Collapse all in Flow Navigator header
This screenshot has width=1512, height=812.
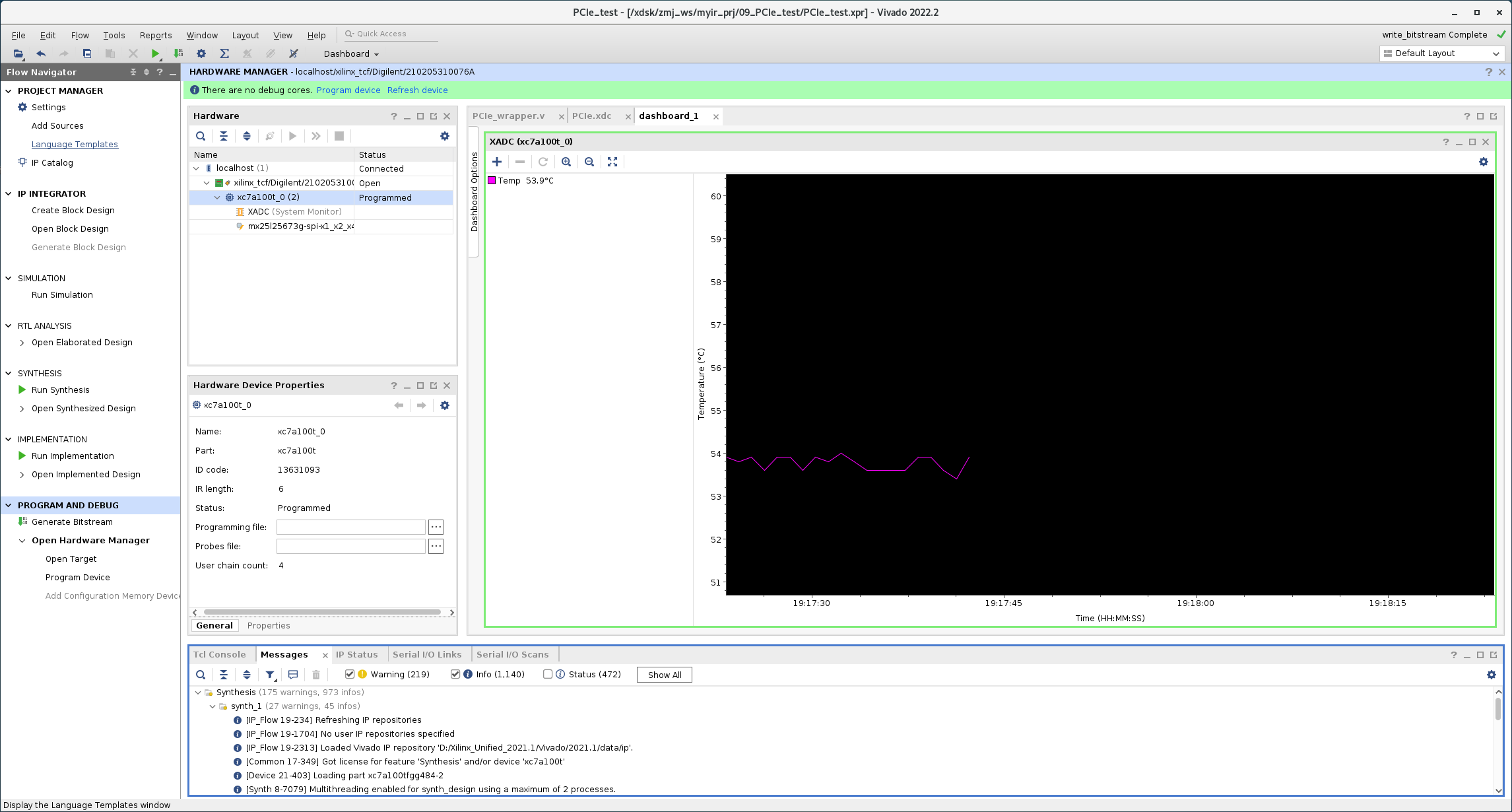click(133, 72)
